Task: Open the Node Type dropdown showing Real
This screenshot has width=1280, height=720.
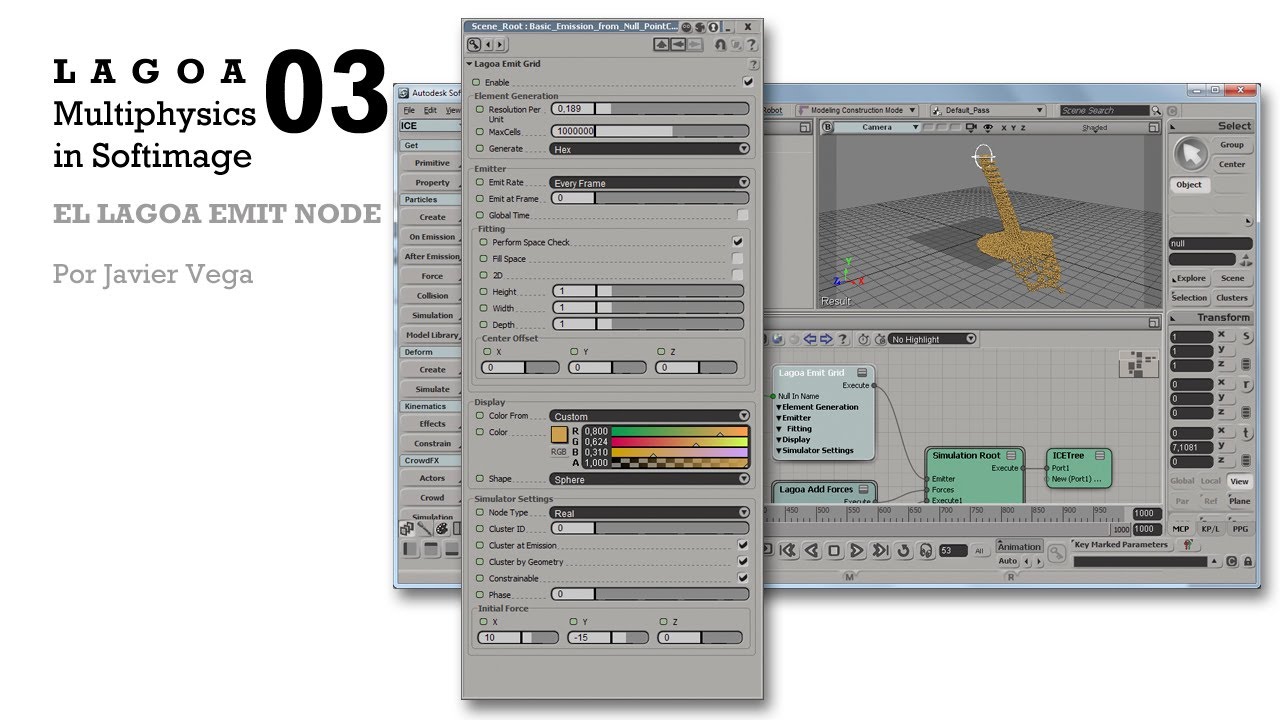Action: (x=649, y=512)
